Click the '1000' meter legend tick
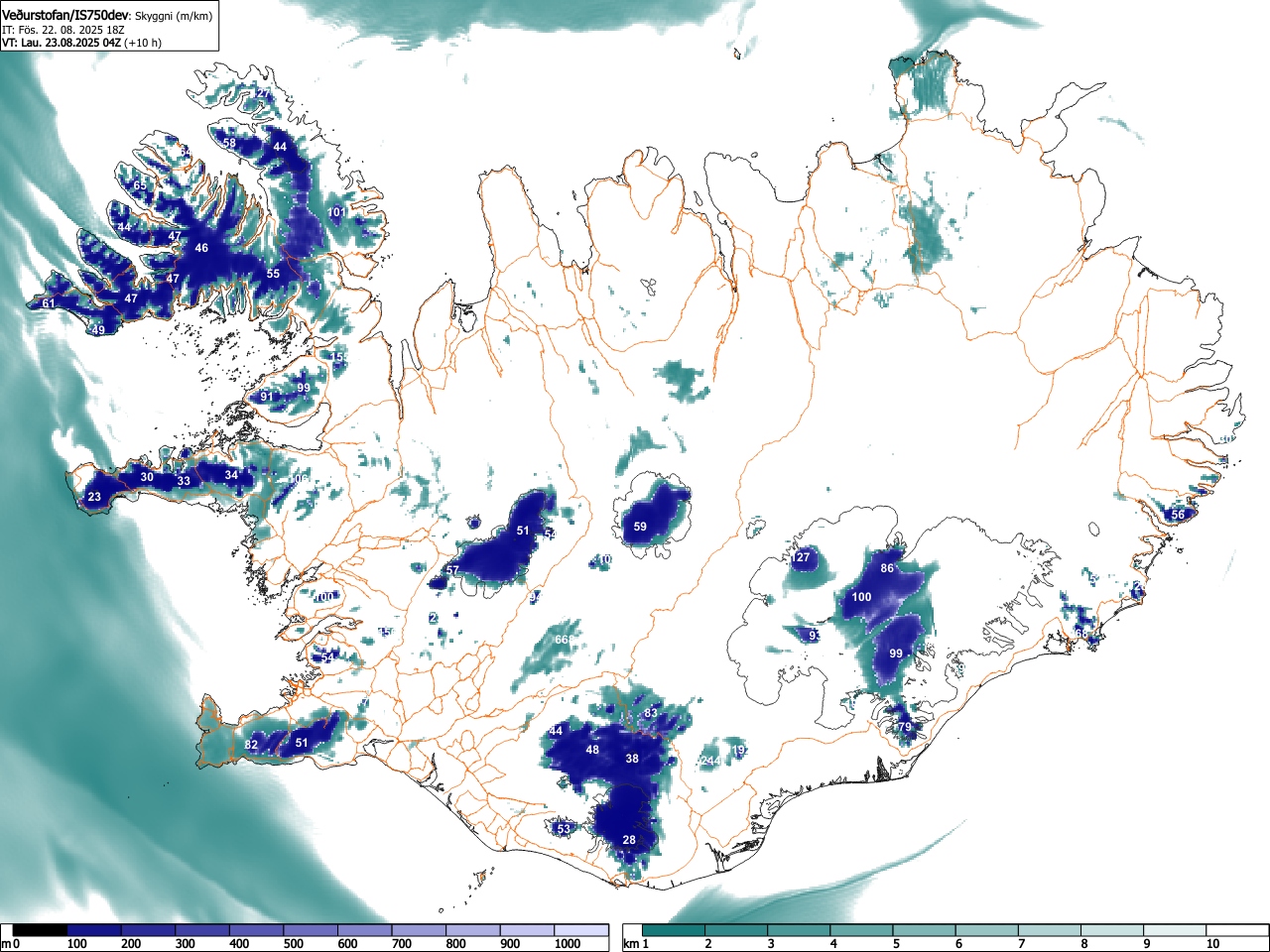1270x952 pixels. (x=568, y=944)
